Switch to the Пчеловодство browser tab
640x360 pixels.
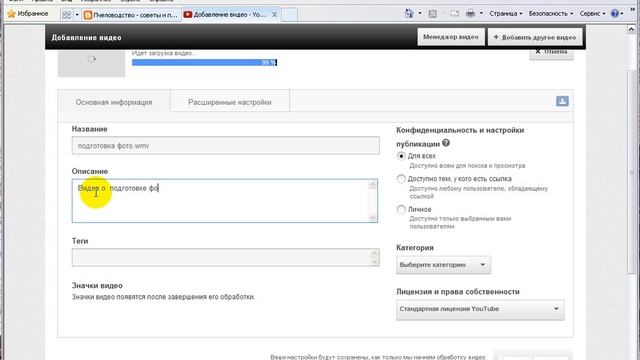pyautogui.click(x=131, y=15)
